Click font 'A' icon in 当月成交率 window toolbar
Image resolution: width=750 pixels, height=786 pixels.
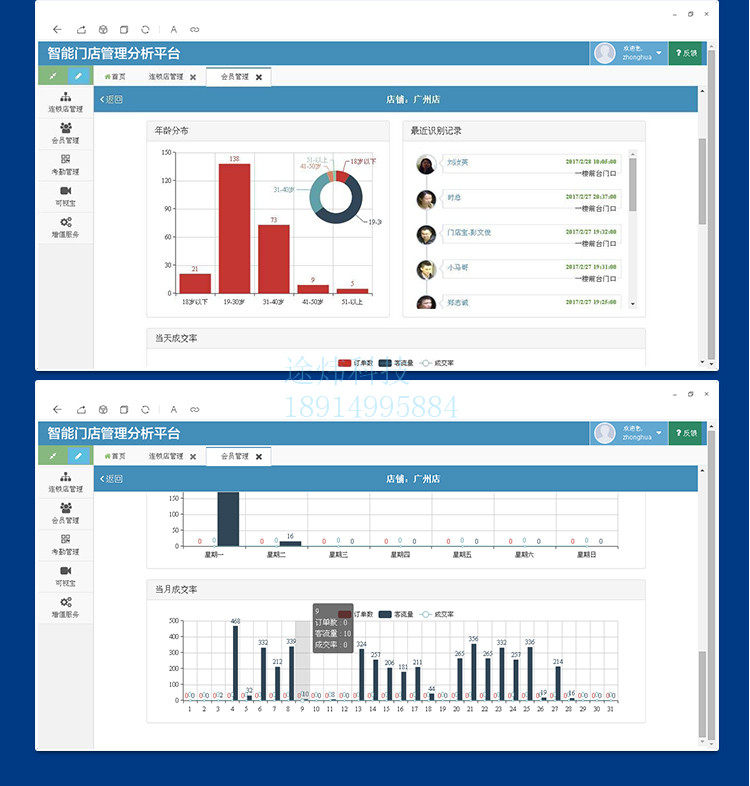[173, 410]
